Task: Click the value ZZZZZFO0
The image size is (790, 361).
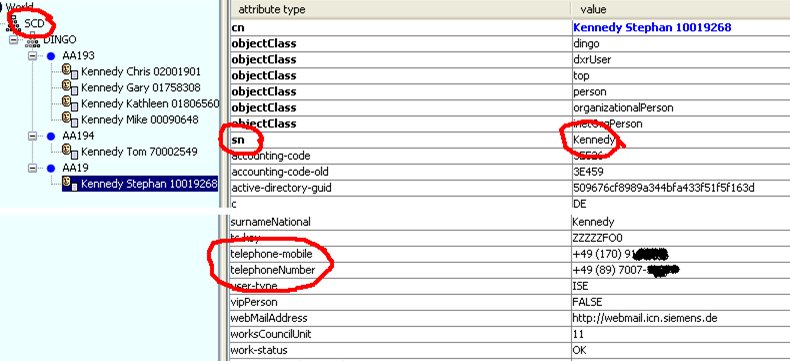Action: click(598, 238)
